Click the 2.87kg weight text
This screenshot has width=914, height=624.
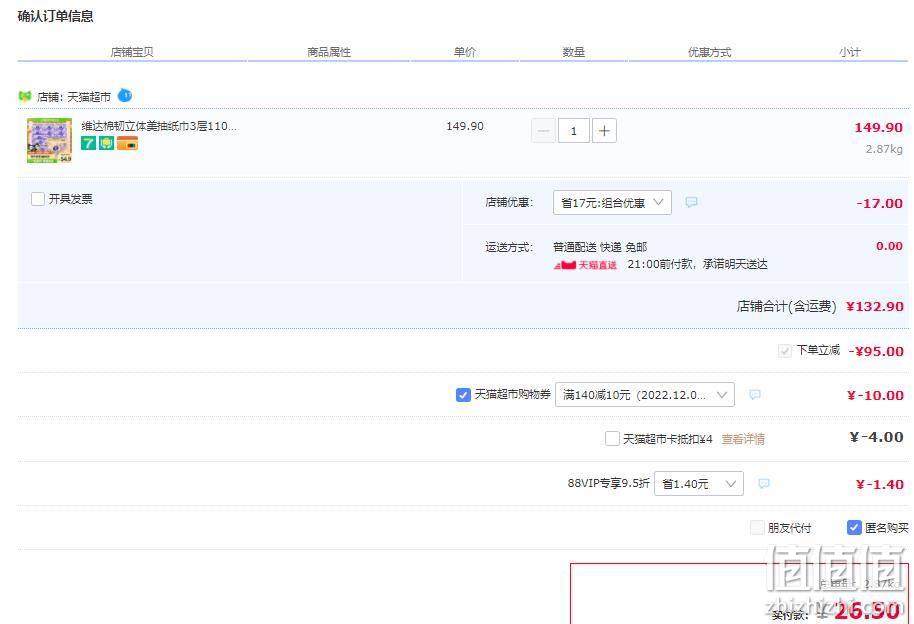884,149
